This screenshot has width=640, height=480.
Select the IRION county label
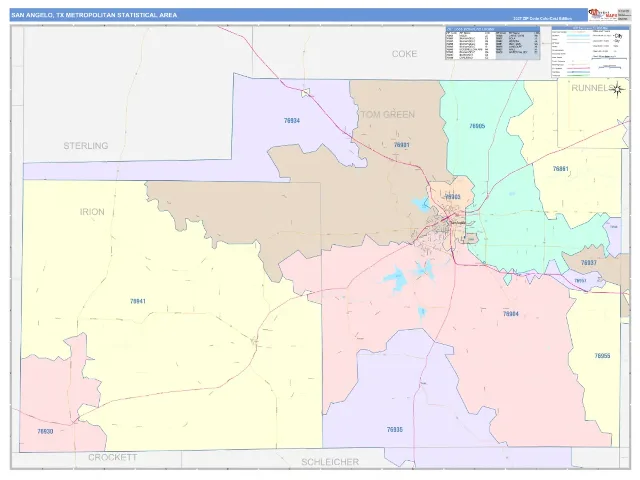[x=92, y=212]
